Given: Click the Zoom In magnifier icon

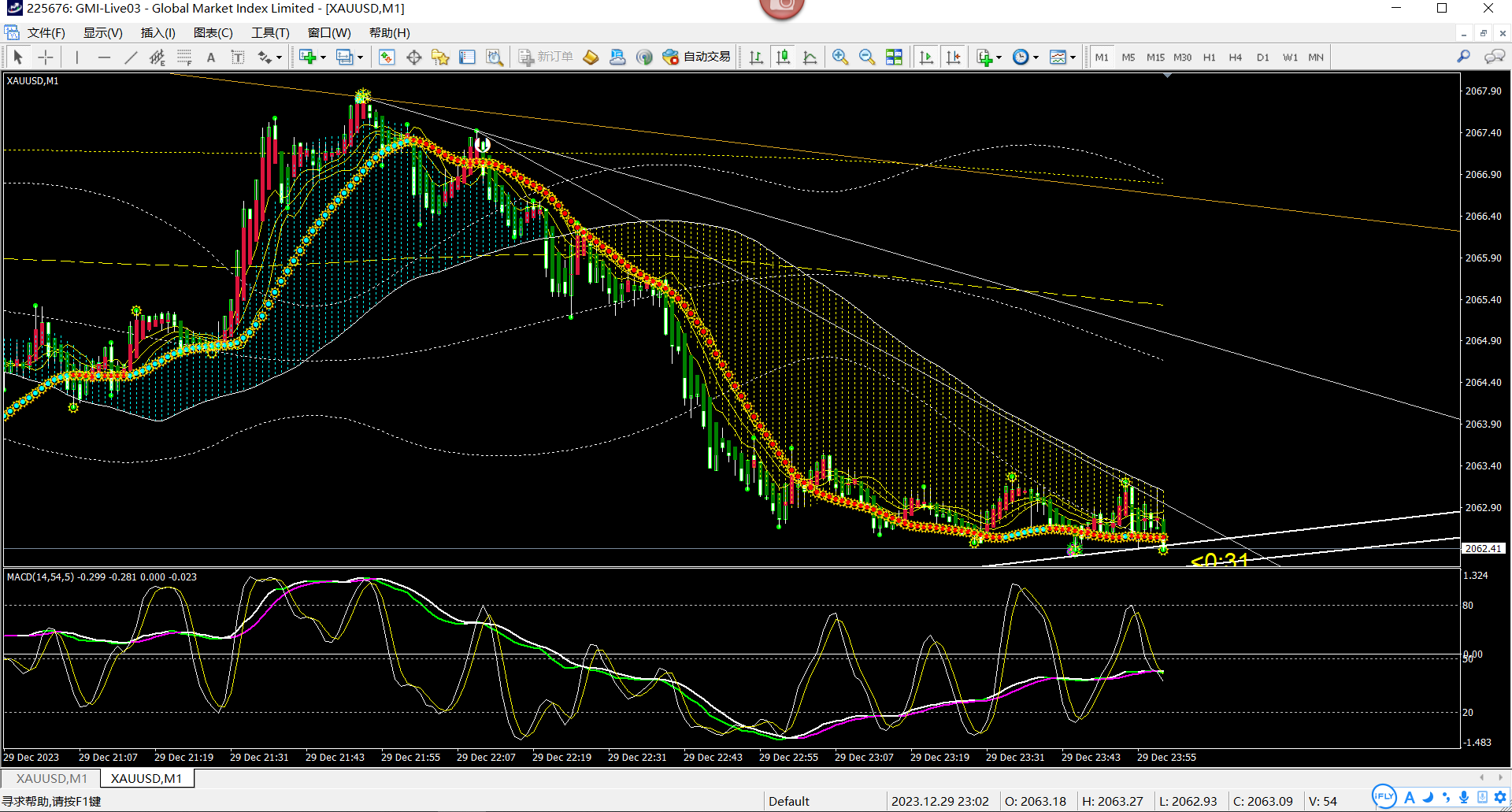Looking at the screenshot, I should (x=840, y=57).
